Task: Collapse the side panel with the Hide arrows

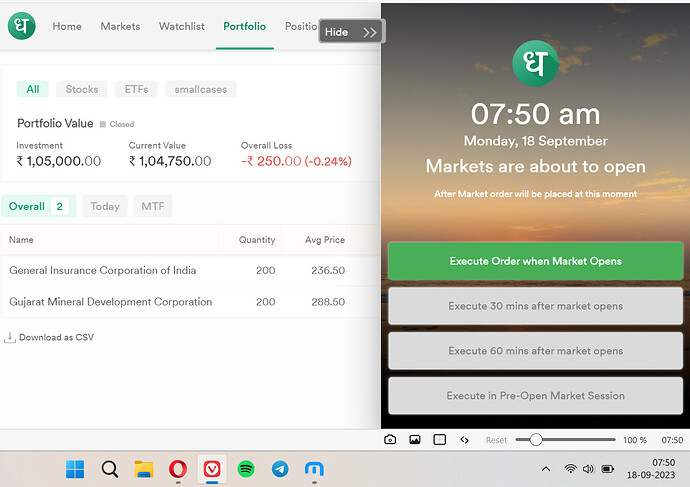Action: 352,32
